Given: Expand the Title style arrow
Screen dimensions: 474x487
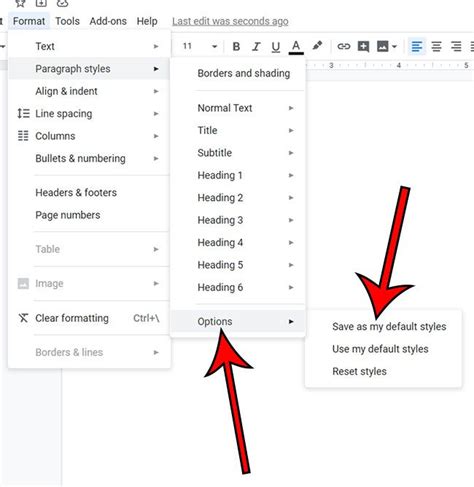Looking at the screenshot, I should (x=291, y=130).
